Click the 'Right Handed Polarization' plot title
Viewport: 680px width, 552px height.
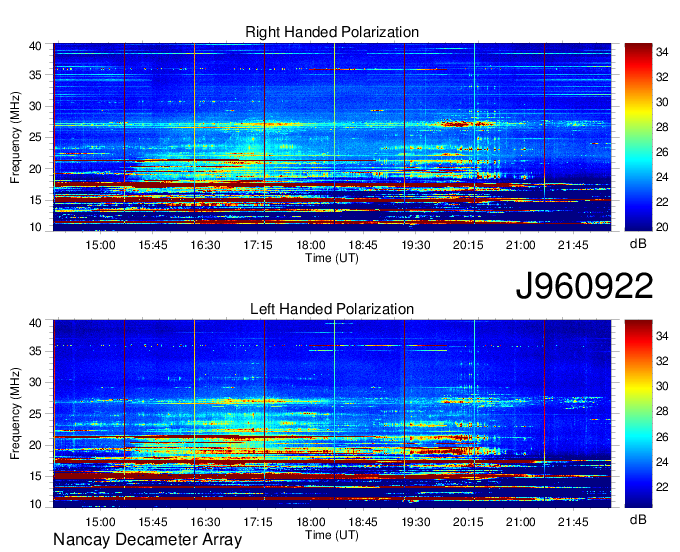(x=332, y=32)
